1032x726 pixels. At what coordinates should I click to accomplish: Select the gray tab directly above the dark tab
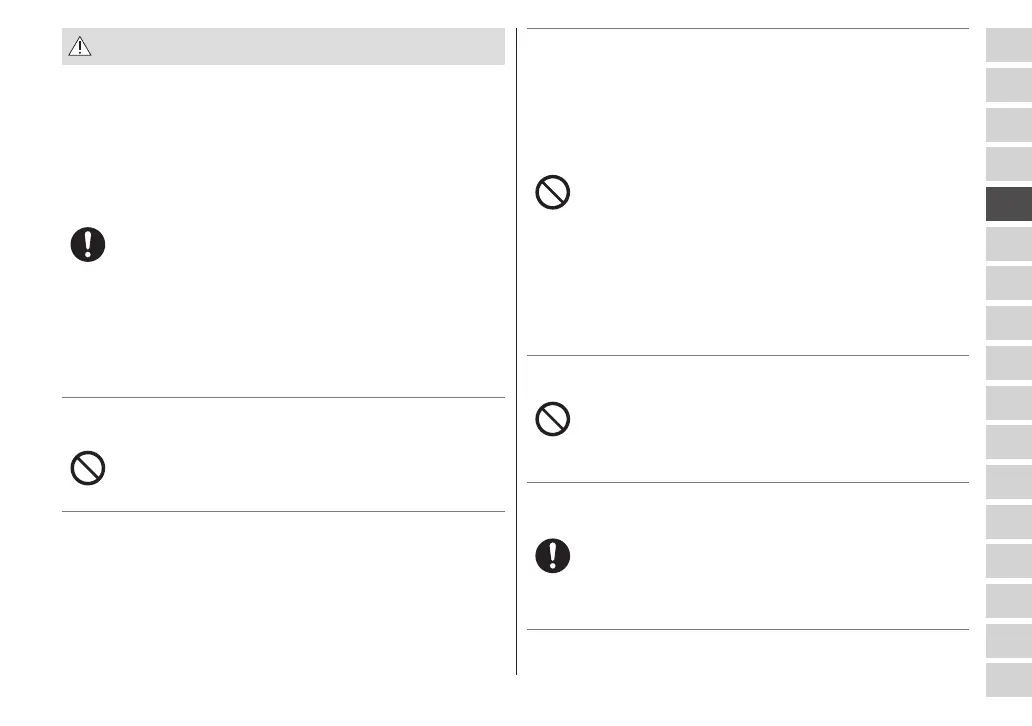pyautogui.click(x=1008, y=164)
